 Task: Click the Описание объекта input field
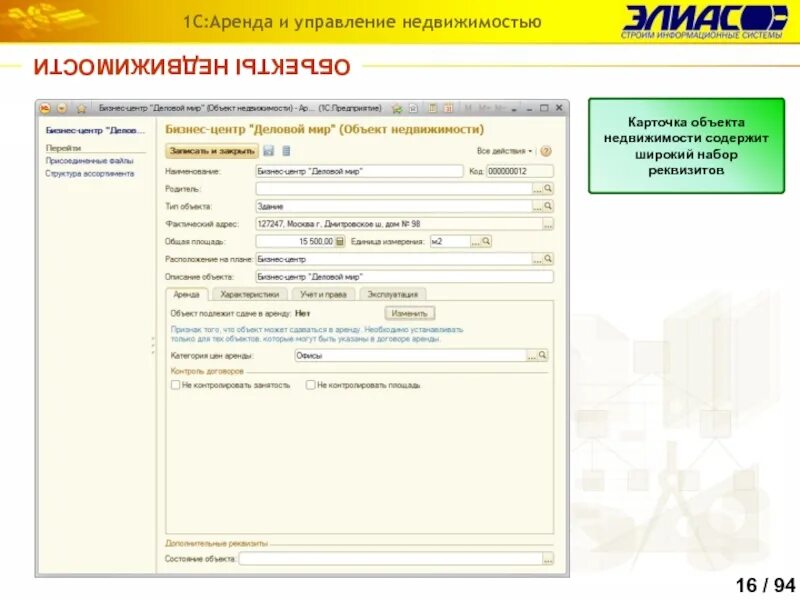tap(404, 277)
